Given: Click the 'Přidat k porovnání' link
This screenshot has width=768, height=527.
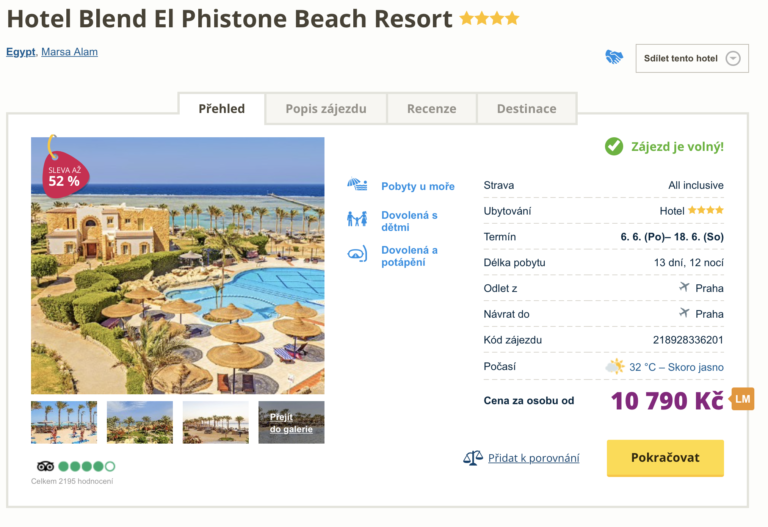Looking at the screenshot, I should click(x=534, y=458).
